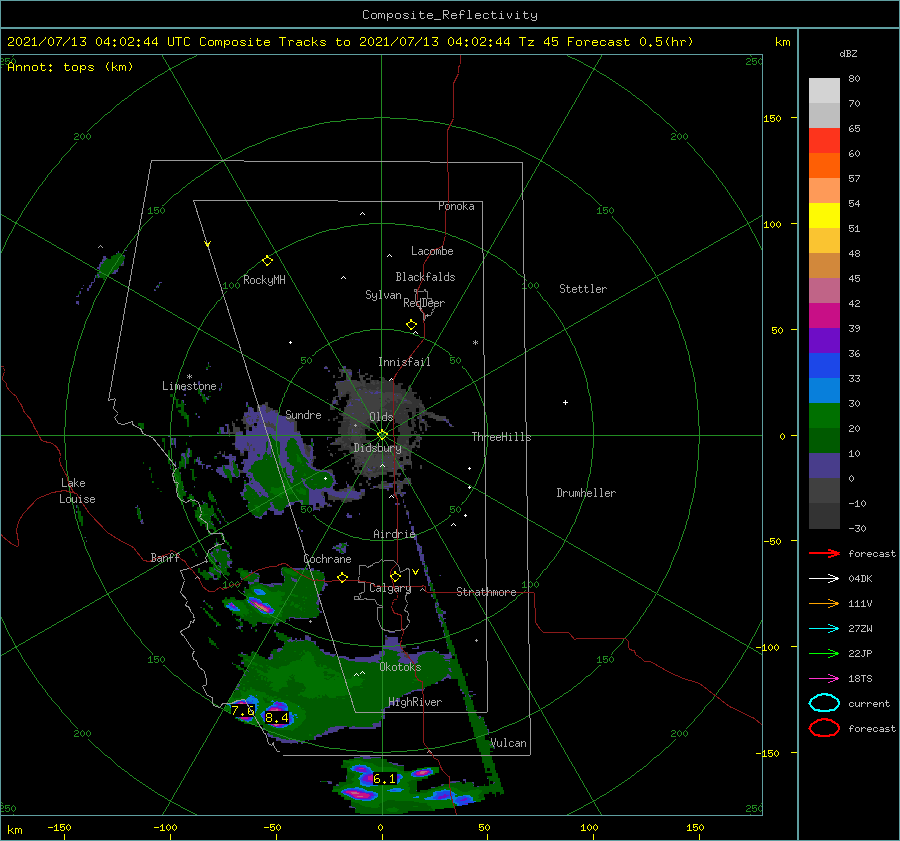Image resolution: width=900 pixels, height=841 pixels.
Task: Click the dBZ legend heading
Action: (x=848, y=53)
